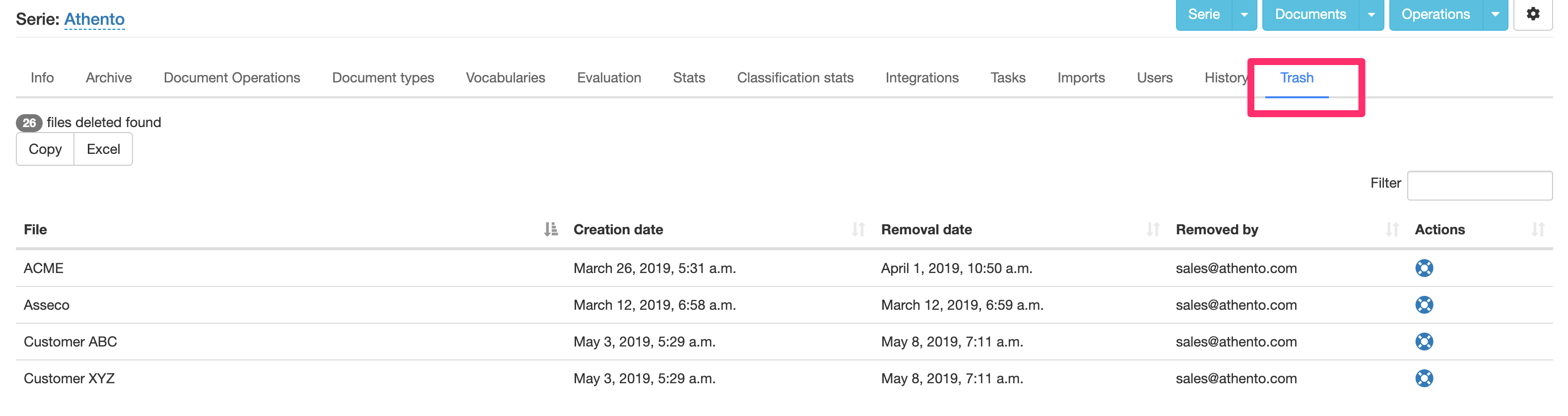
Task: Click removal date March 12, 2019, 6:59 a.m.
Action: (962, 304)
